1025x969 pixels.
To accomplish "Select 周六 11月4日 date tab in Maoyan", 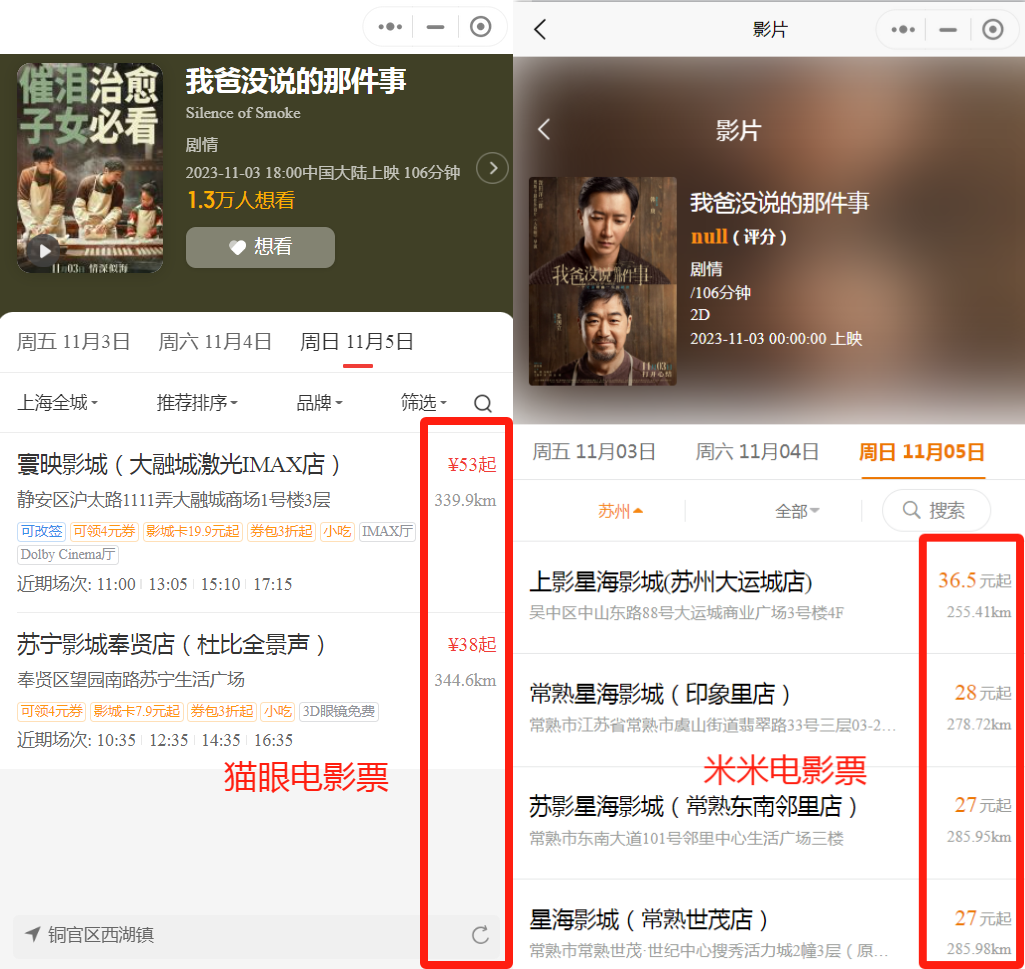I will tap(215, 342).
